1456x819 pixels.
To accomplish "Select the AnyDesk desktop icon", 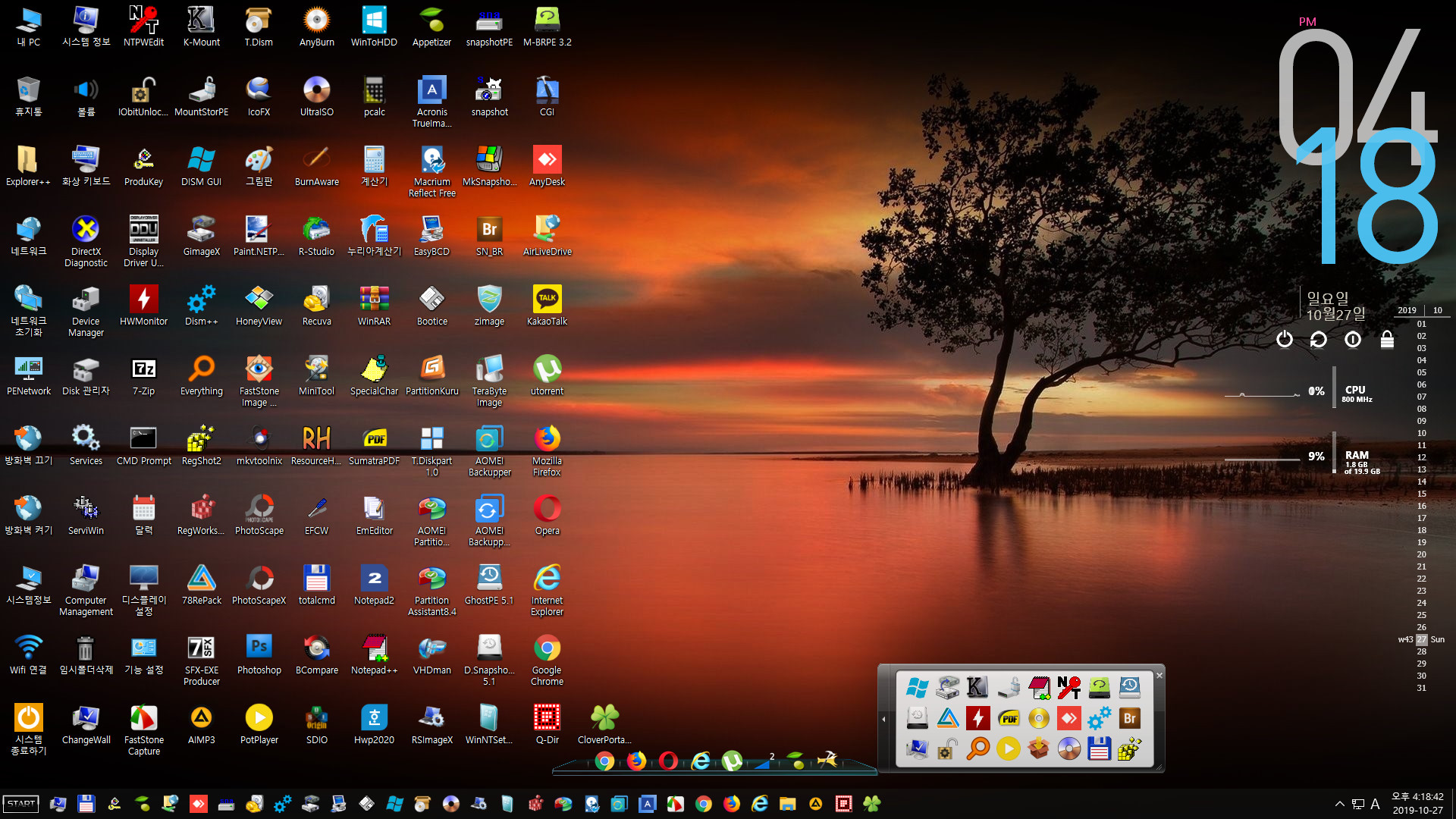I will pyautogui.click(x=547, y=166).
